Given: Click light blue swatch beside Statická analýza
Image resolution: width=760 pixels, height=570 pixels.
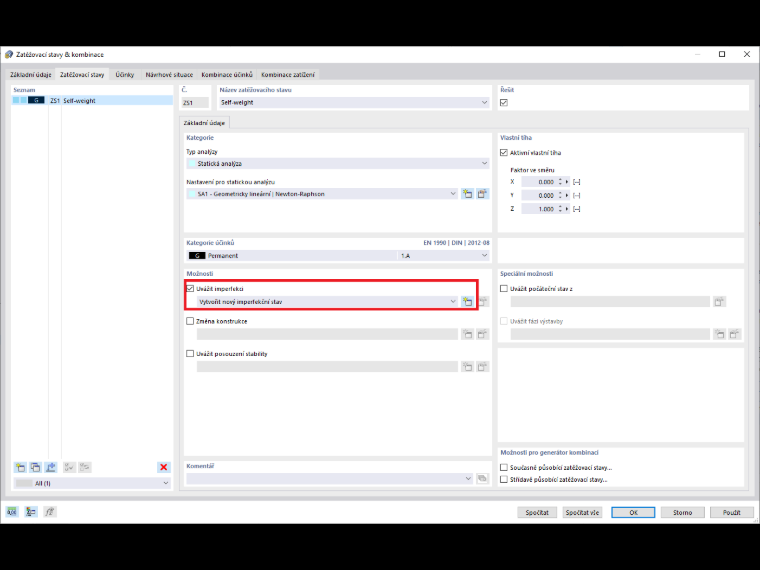Looking at the screenshot, I should coord(192,164).
